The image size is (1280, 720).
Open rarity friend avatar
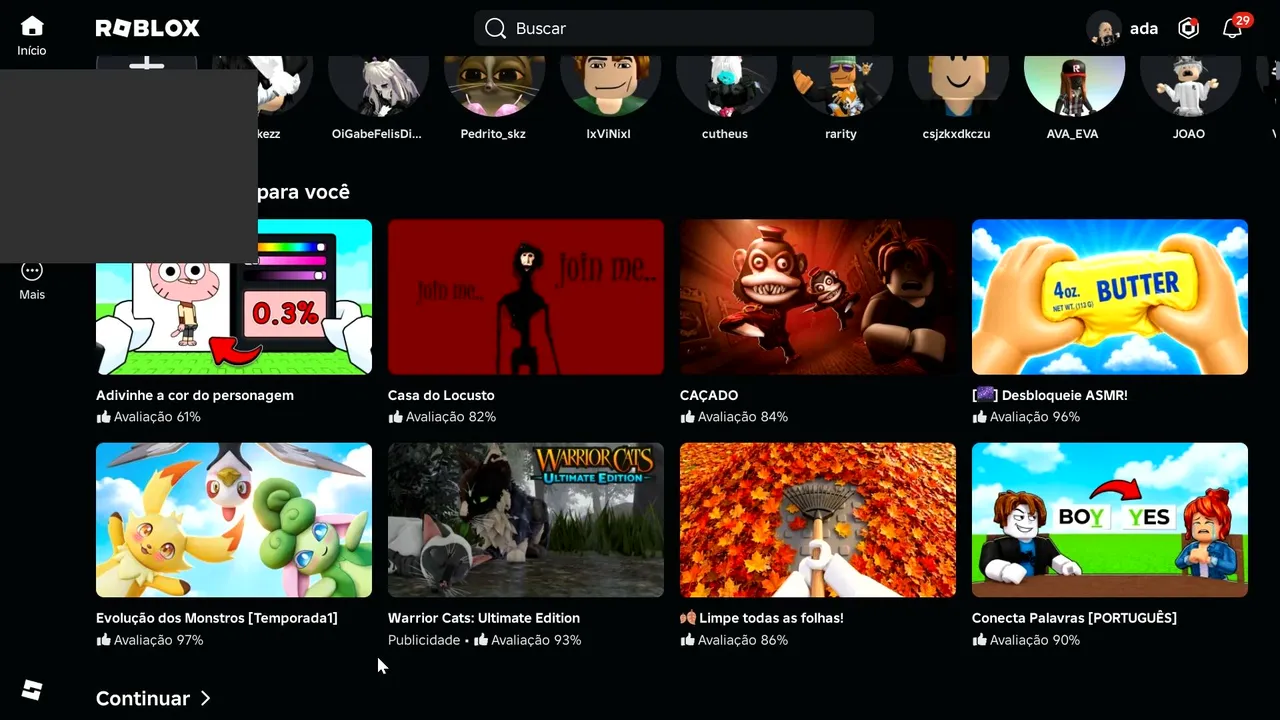point(841,87)
